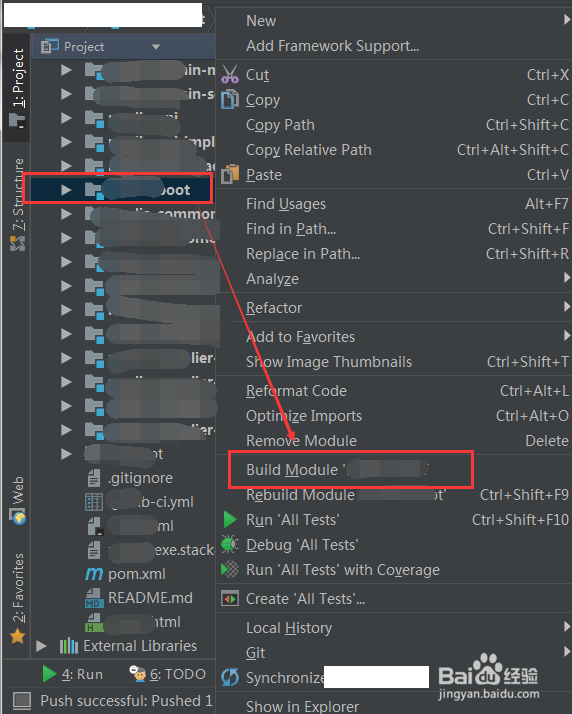Click the tool windows toggle icon in status bar

[21, 701]
